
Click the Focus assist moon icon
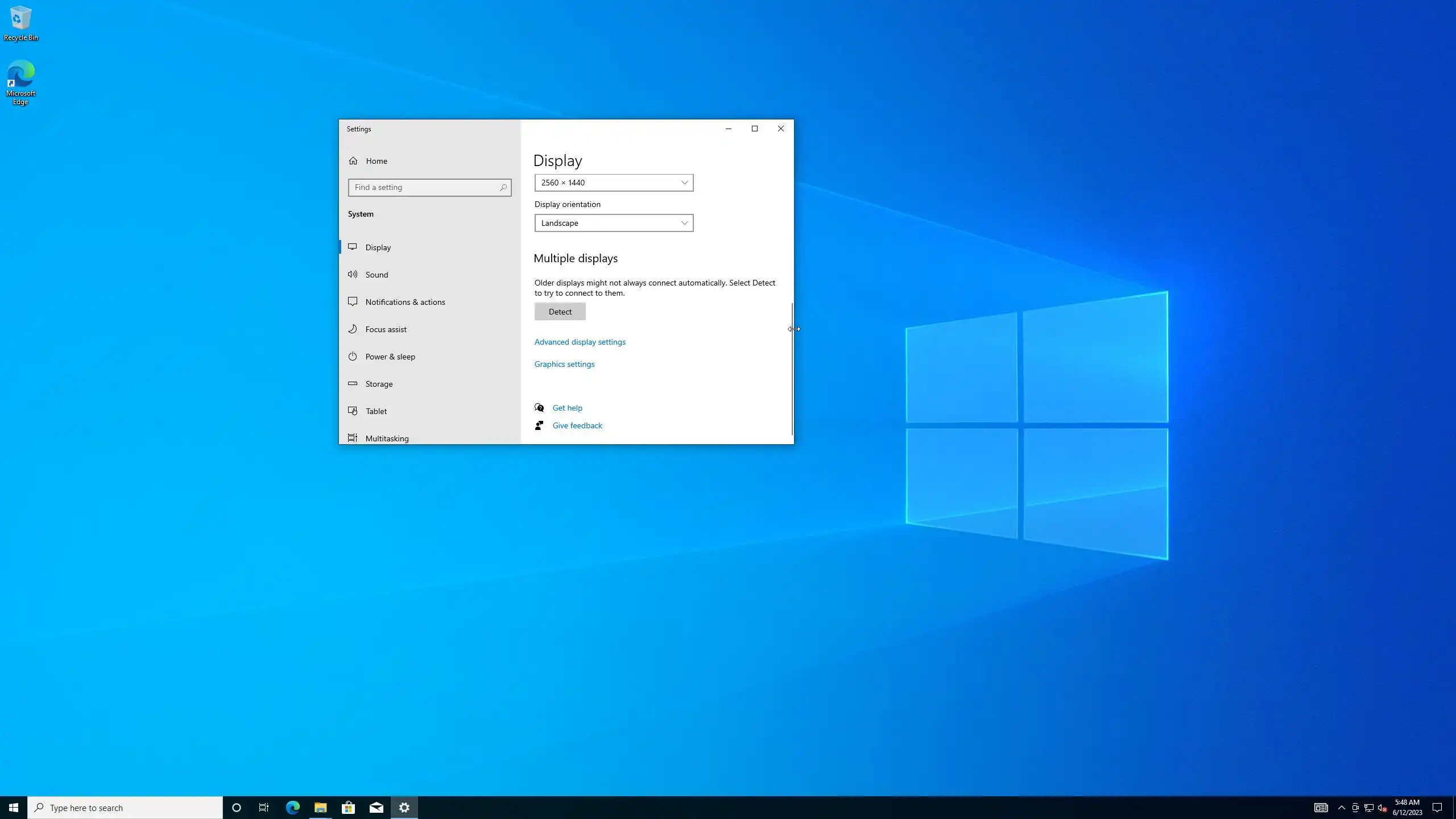(x=353, y=329)
